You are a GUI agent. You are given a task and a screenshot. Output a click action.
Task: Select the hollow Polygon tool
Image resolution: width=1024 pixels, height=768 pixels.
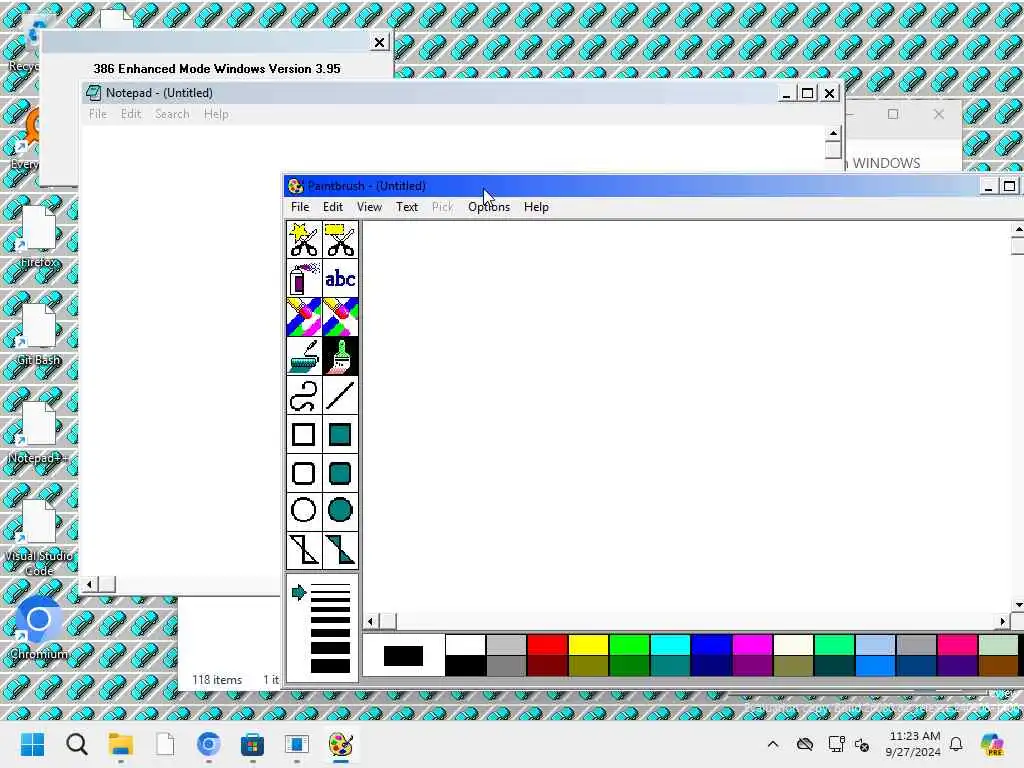[x=304, y=550]
